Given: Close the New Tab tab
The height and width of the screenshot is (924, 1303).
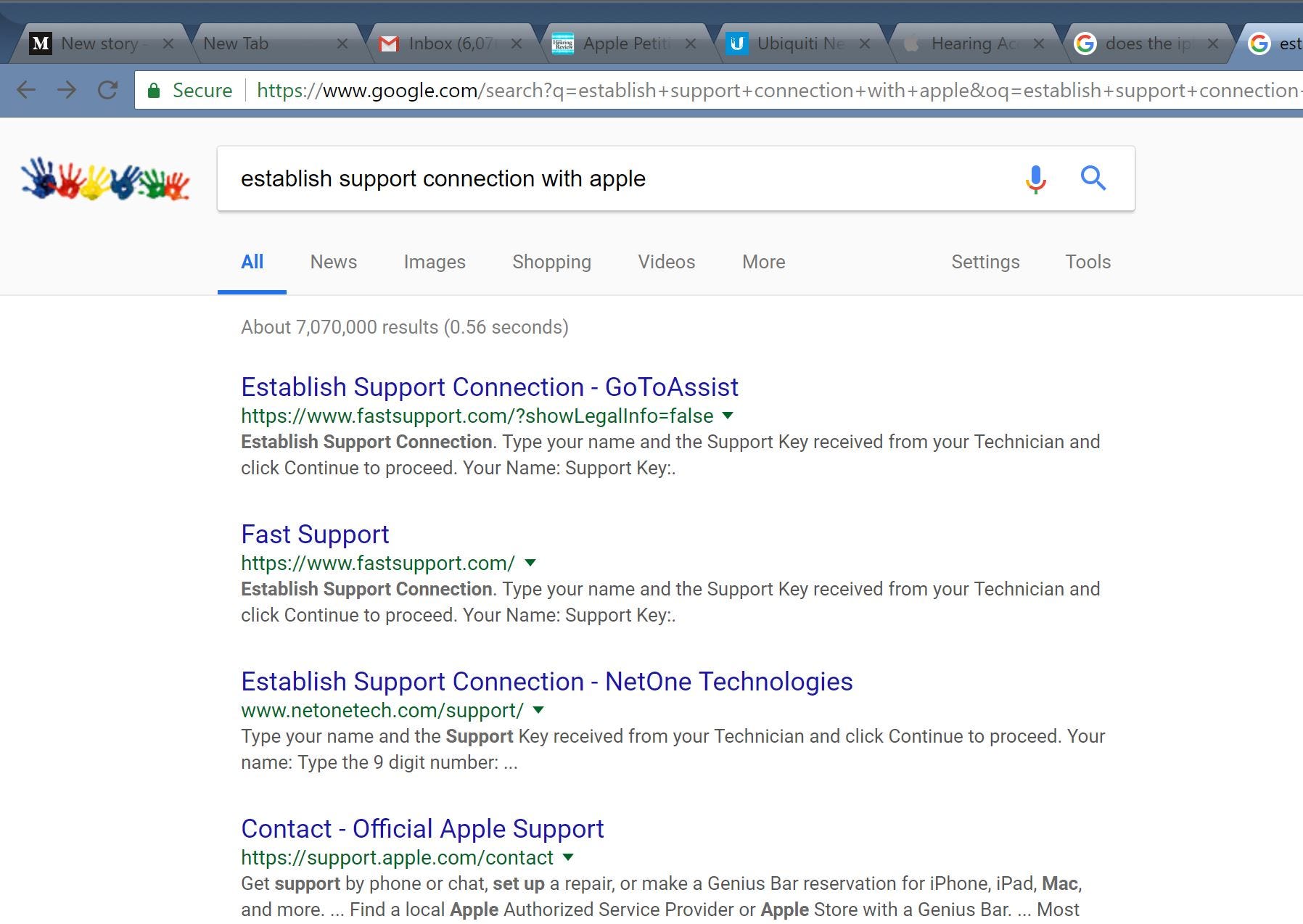Looking at the screenshot, I should click(342, 44).
